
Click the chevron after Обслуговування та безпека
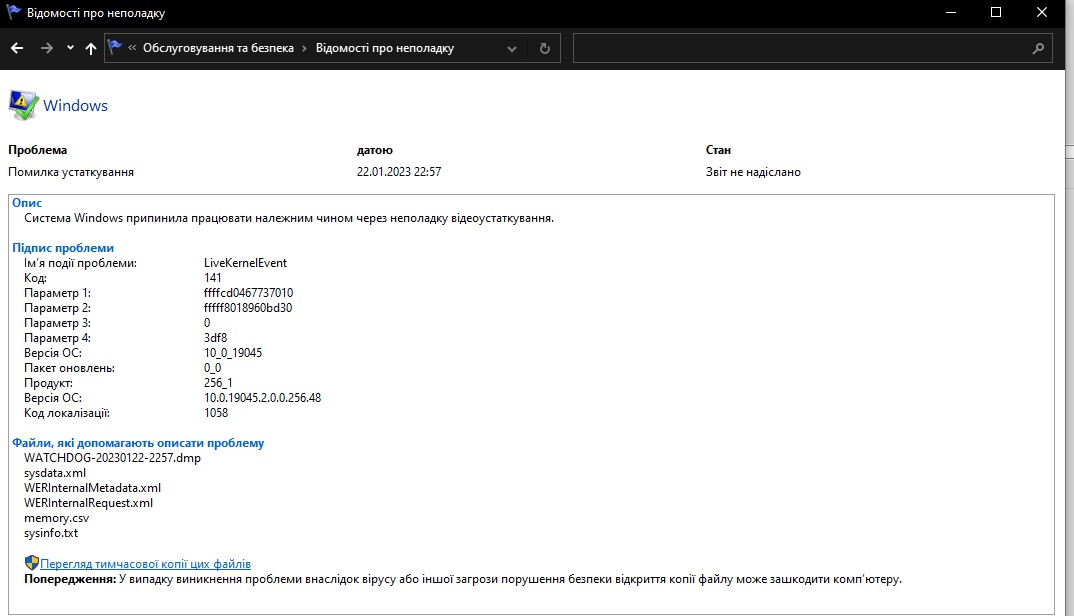click(x=305, y=48)
